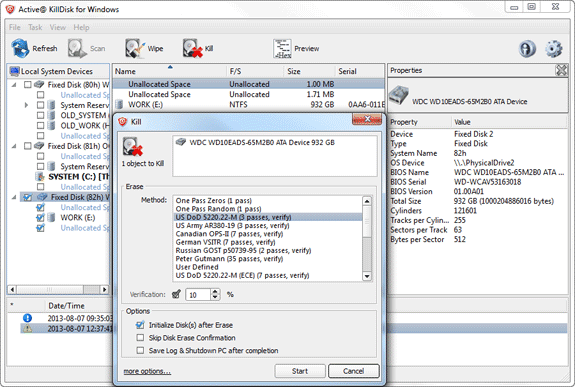Open the more options... link
Viewport: 575px width, 387px height.
pos(147,371)
